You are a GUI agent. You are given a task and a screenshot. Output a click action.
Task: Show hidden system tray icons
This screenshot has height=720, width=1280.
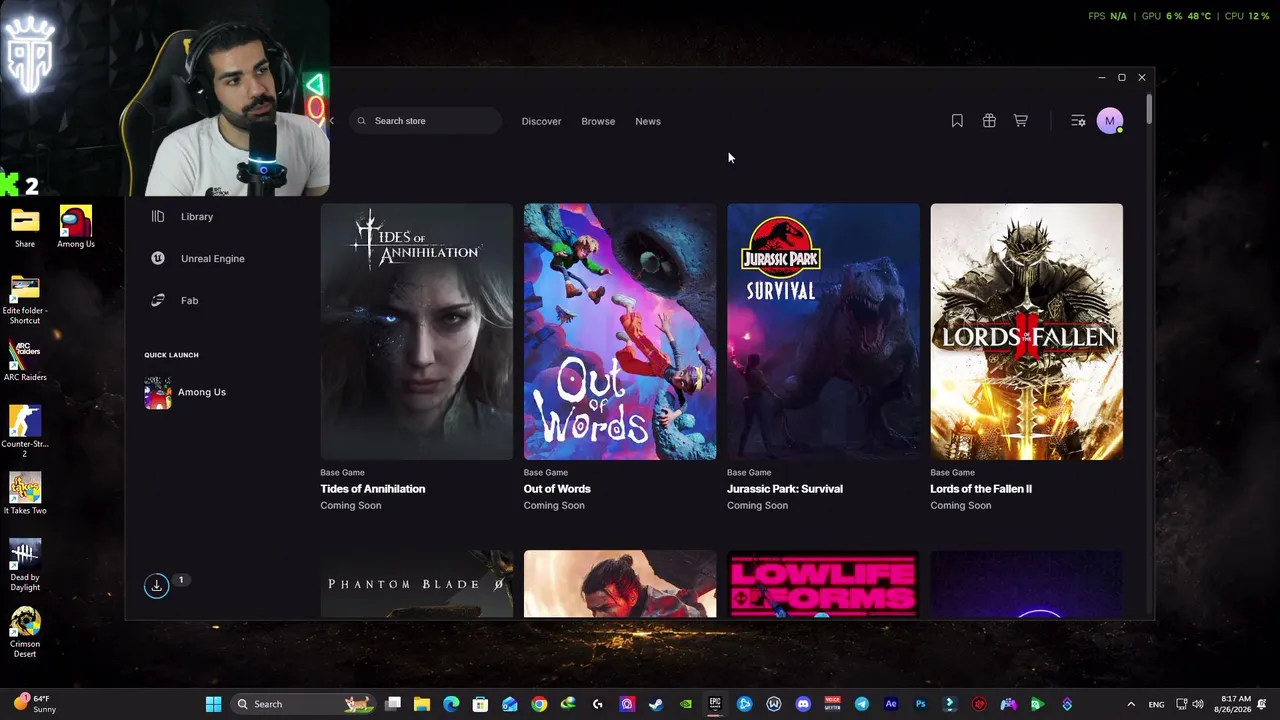1131,704
